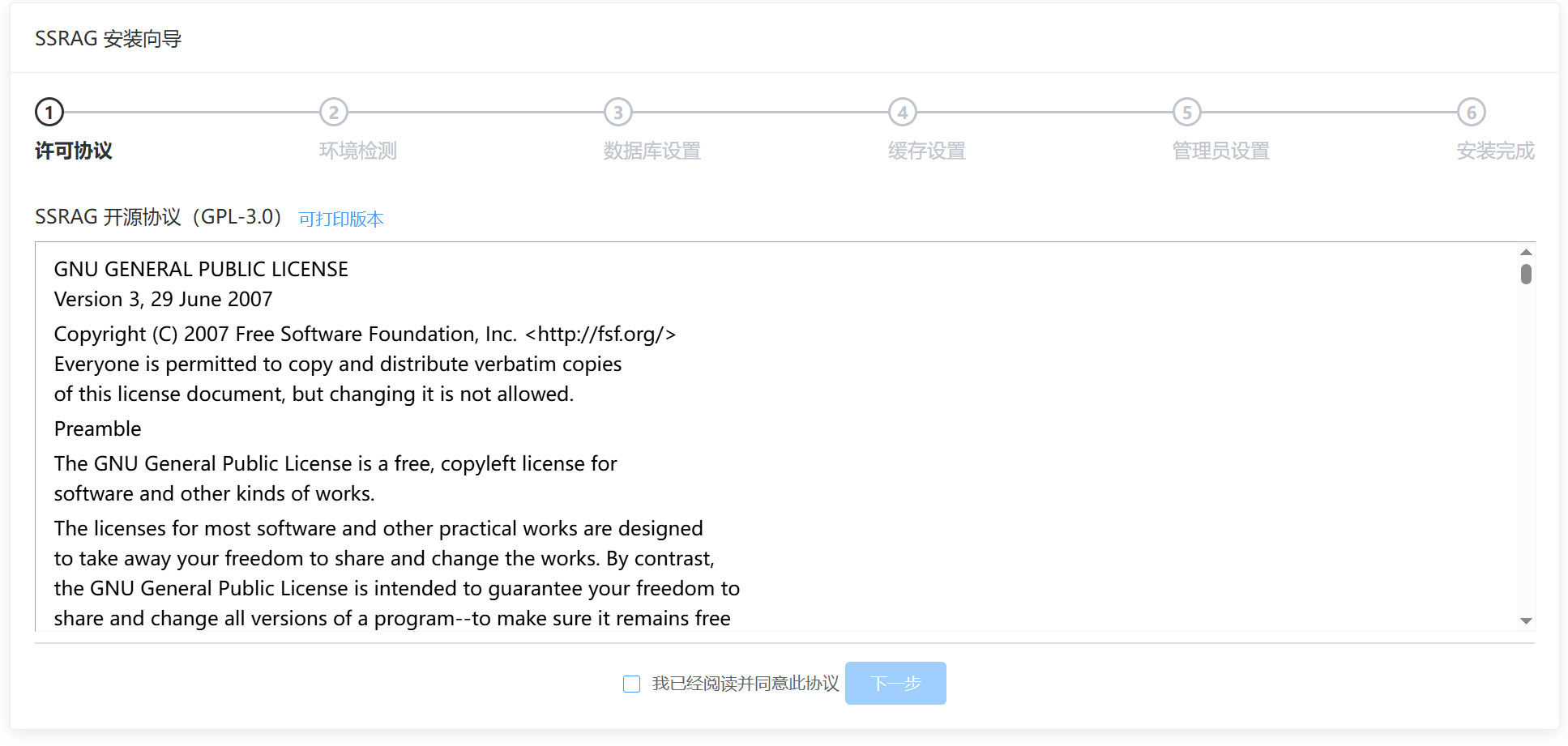Click the license scrollbar thumb
This screenshot has width=1568, height=746.
tap(1526, 274)
